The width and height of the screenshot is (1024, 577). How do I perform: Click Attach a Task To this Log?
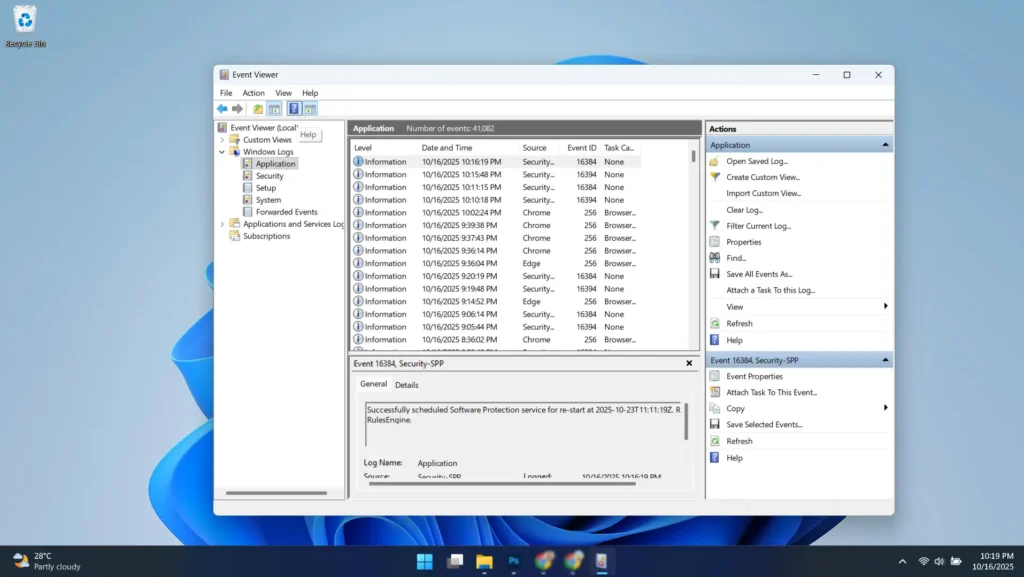click(x=772, y=289)
